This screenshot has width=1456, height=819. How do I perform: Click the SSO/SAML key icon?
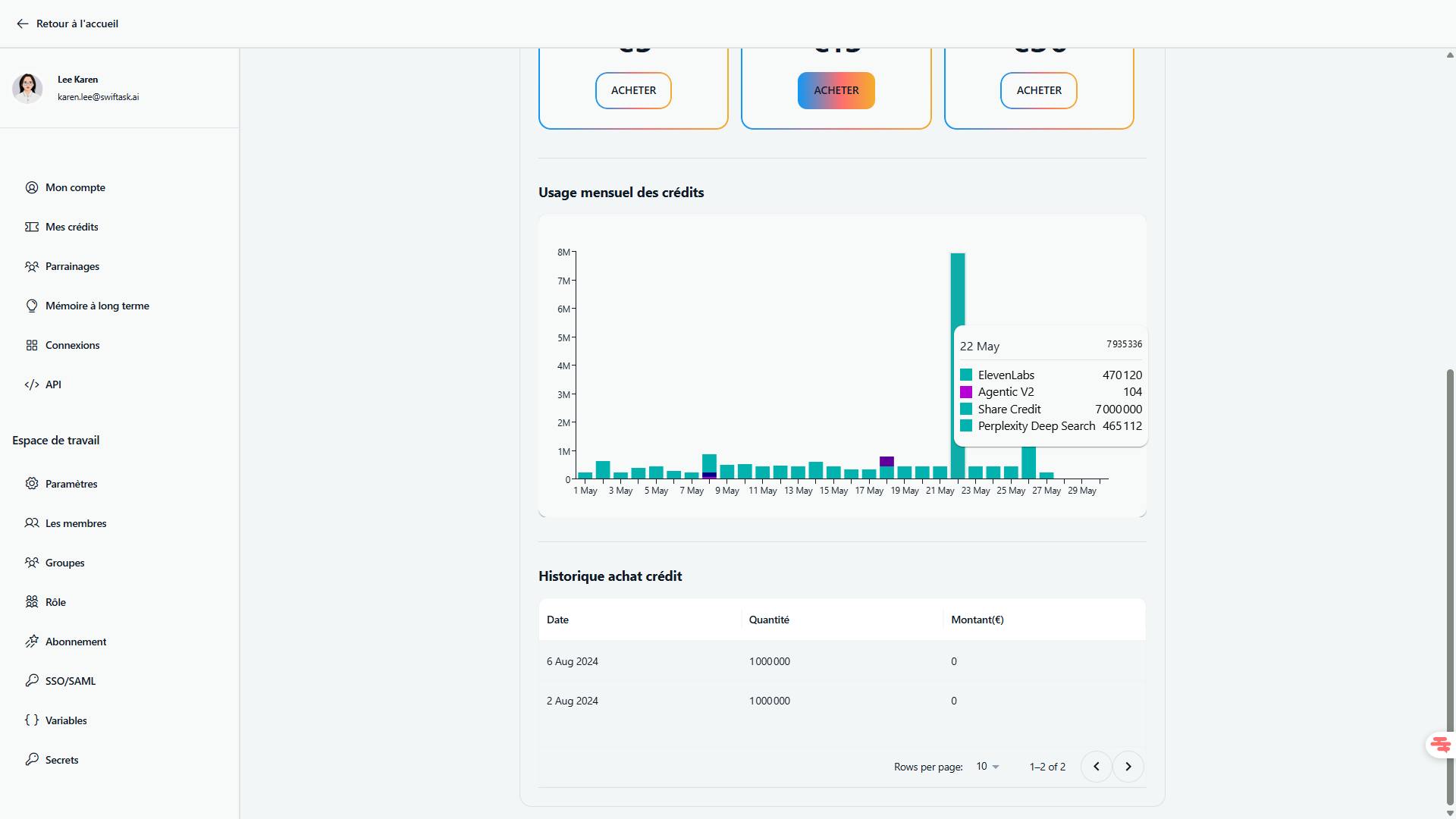coord(31,681)
